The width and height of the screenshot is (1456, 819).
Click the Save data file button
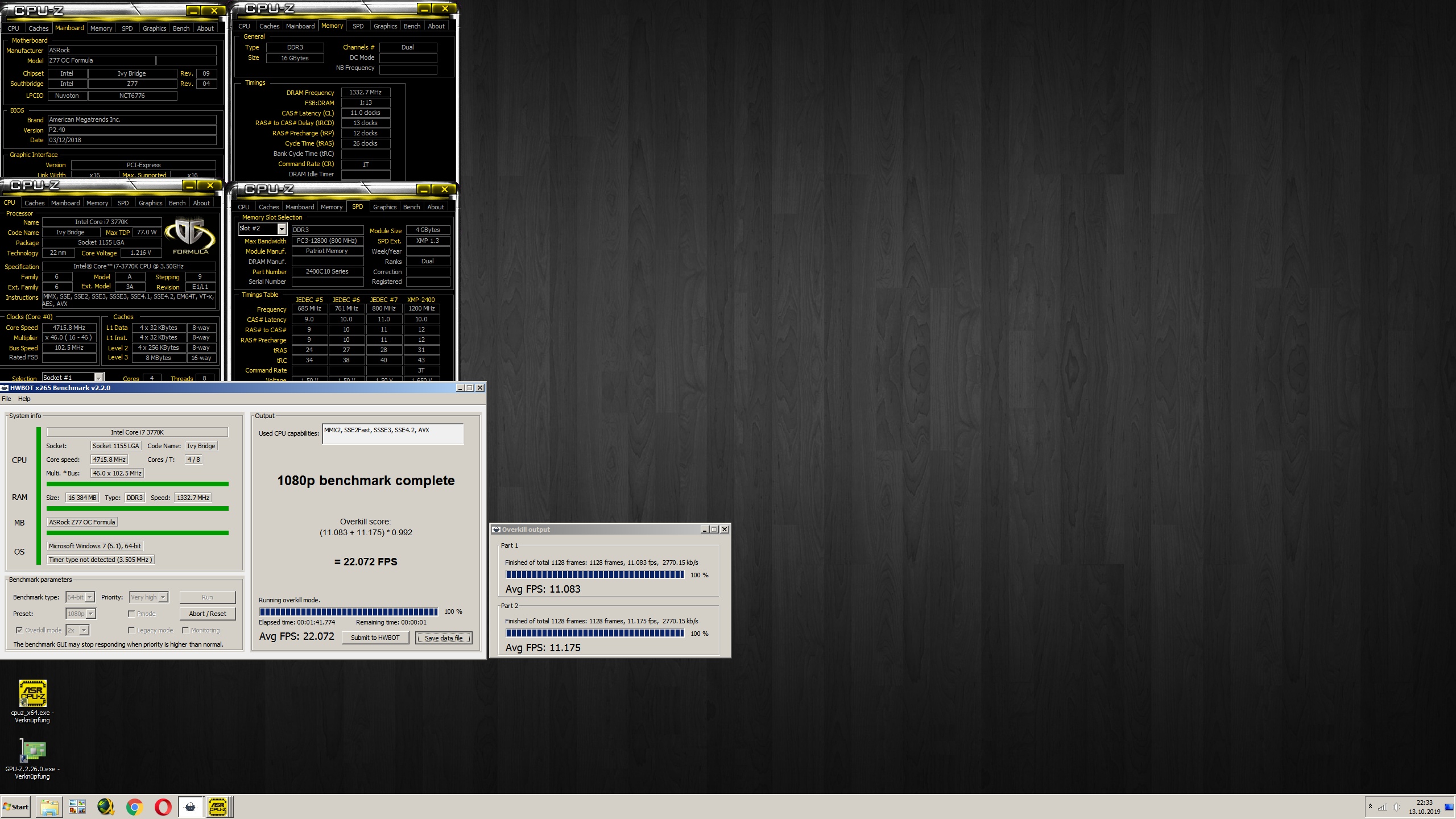coord(444,638)
